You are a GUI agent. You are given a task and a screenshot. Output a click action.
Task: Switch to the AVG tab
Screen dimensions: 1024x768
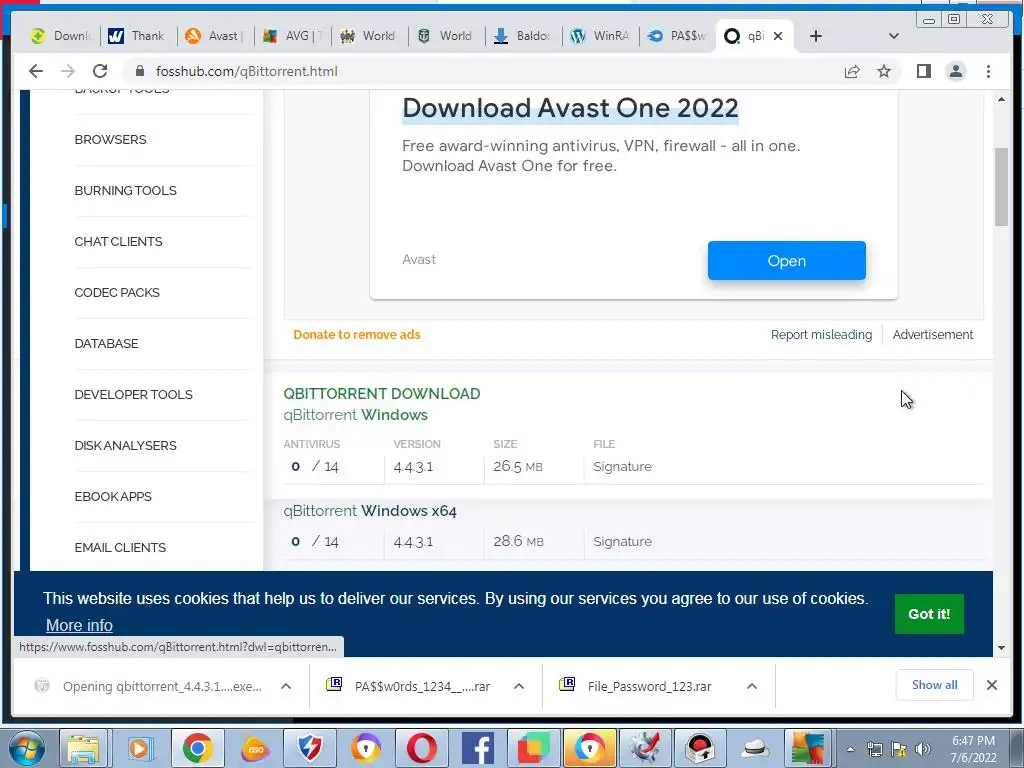point(292,36)
